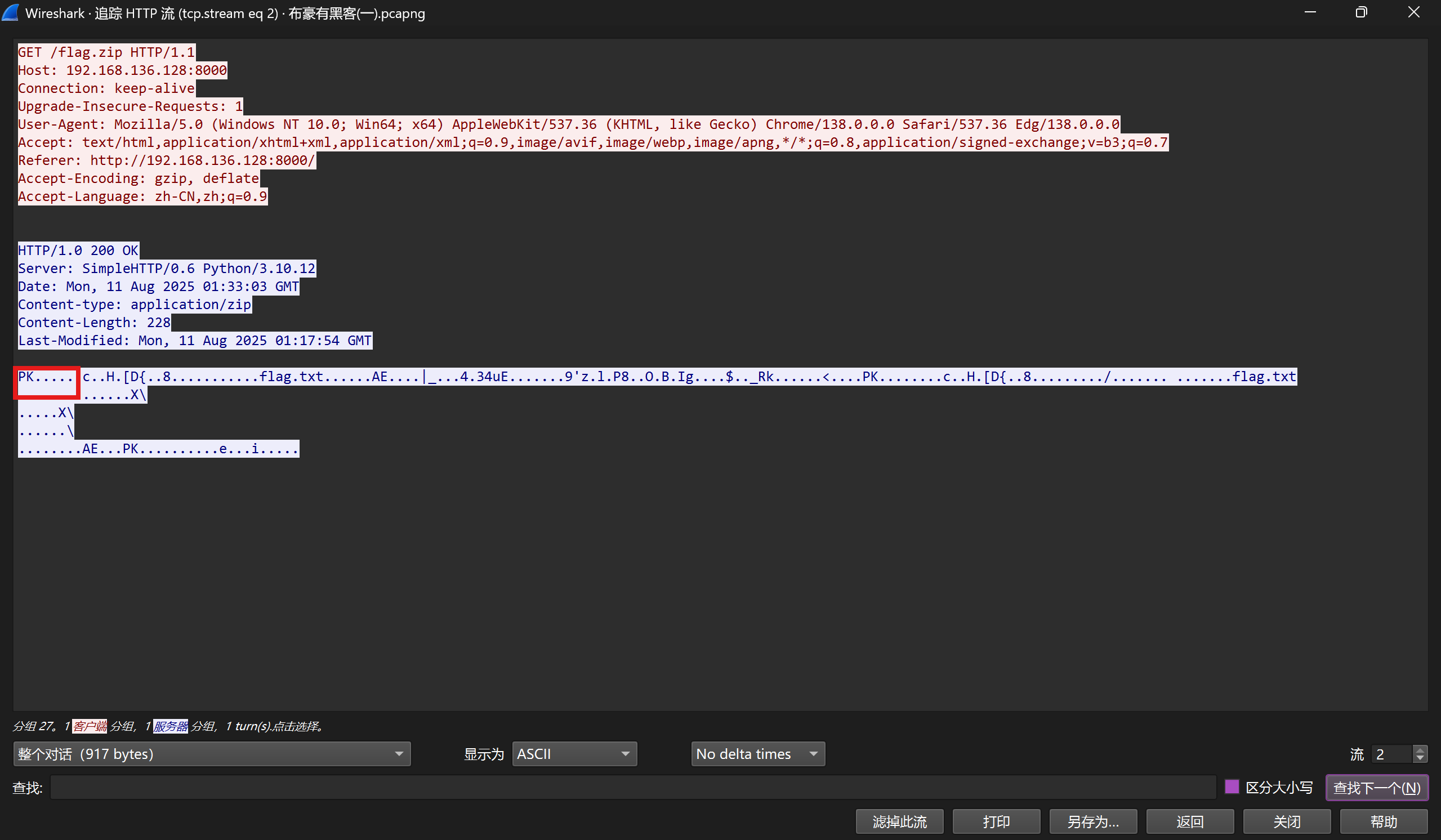This screenshot has width=1441, height=840.
Task: Open the 显示为 ASCII format dropdown
Action: (574, 754)
